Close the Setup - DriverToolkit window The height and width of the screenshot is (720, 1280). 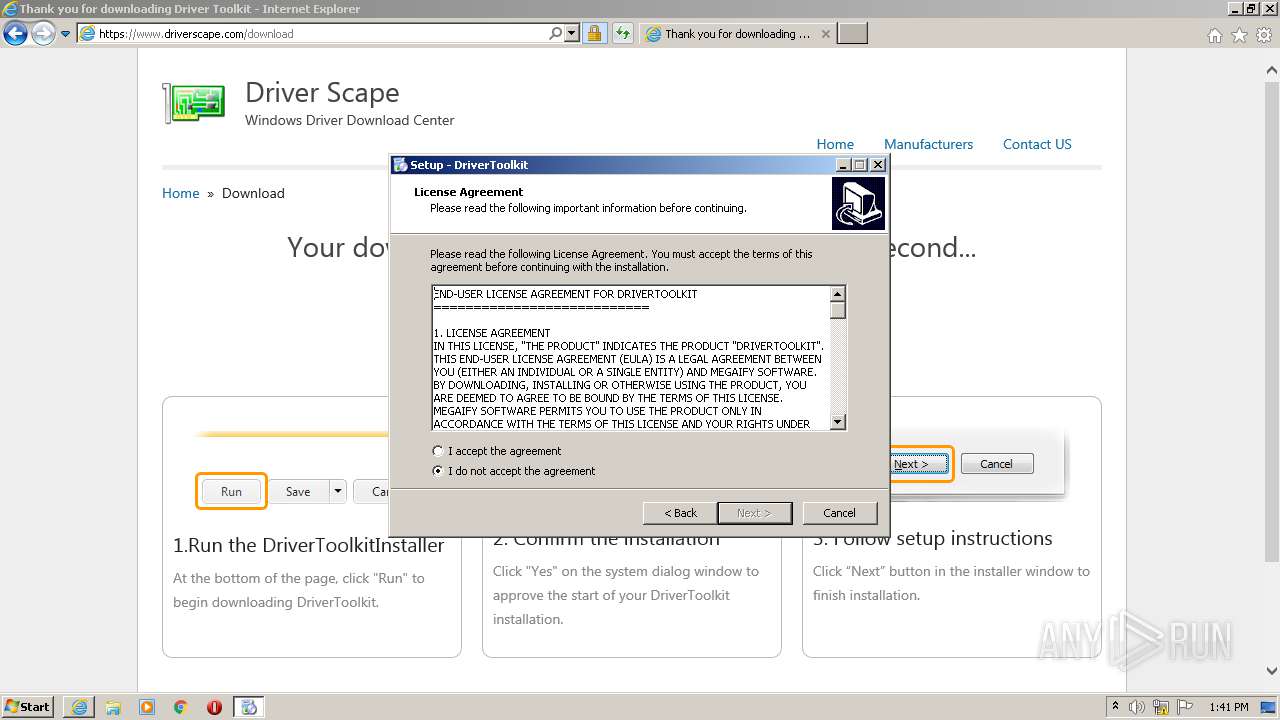(x=877, y=165)
